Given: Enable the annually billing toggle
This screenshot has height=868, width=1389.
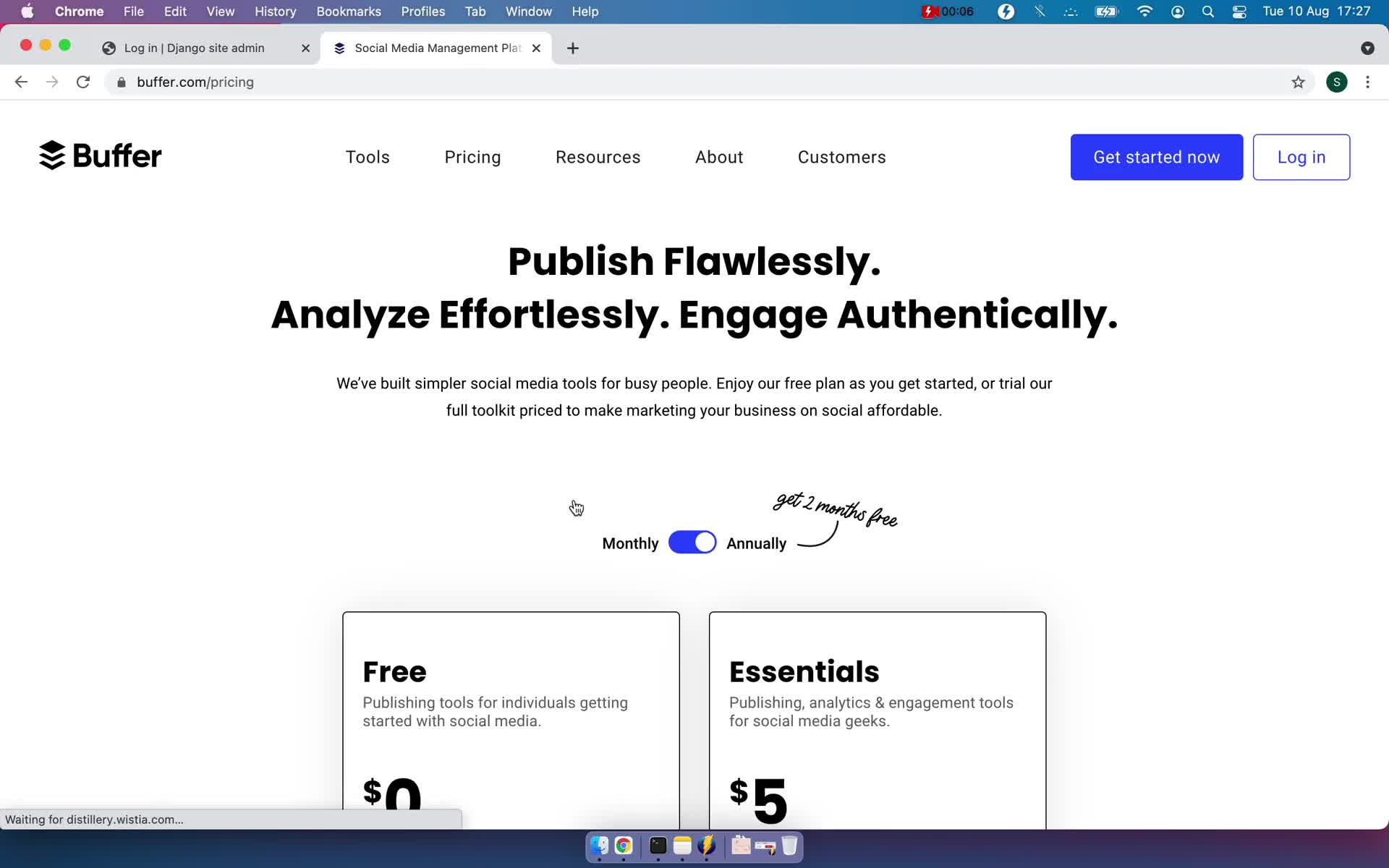Looking at the screenshot, I should point(692,542).
